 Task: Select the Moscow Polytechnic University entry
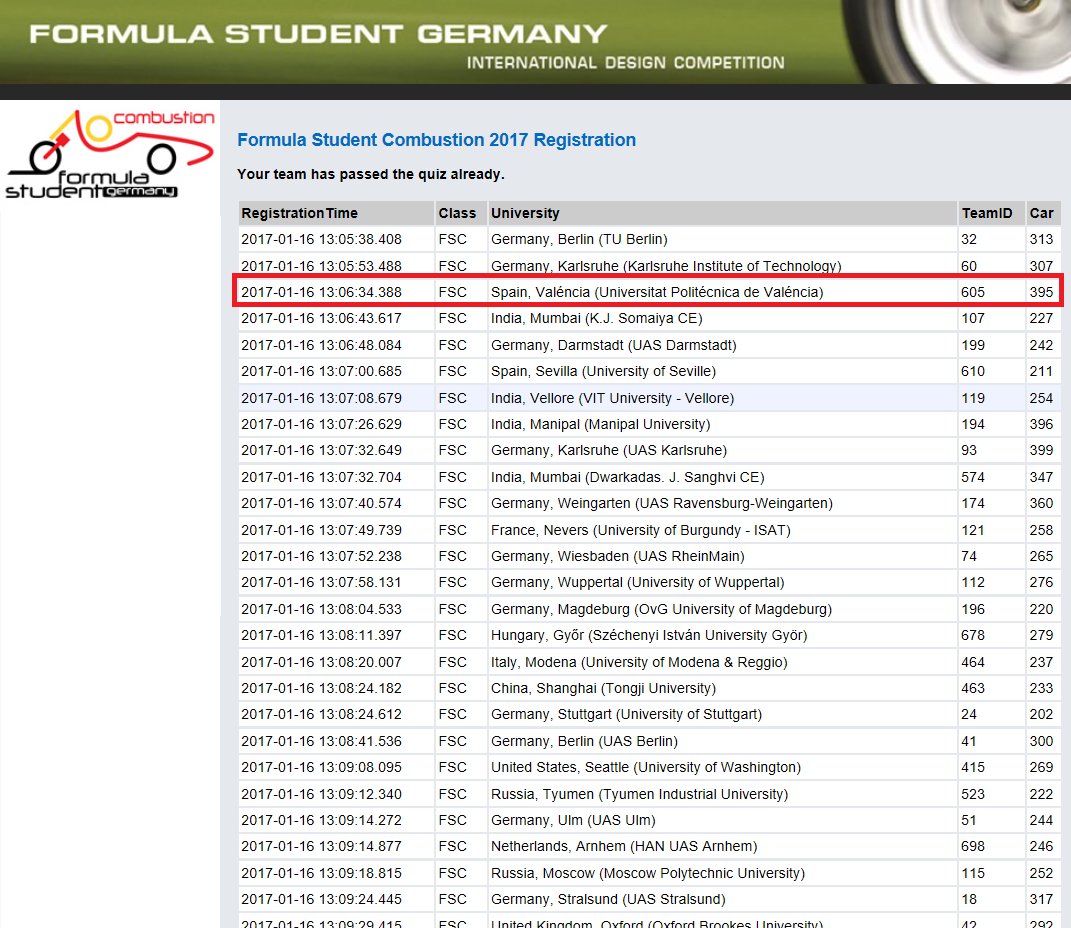coord(648,873)
